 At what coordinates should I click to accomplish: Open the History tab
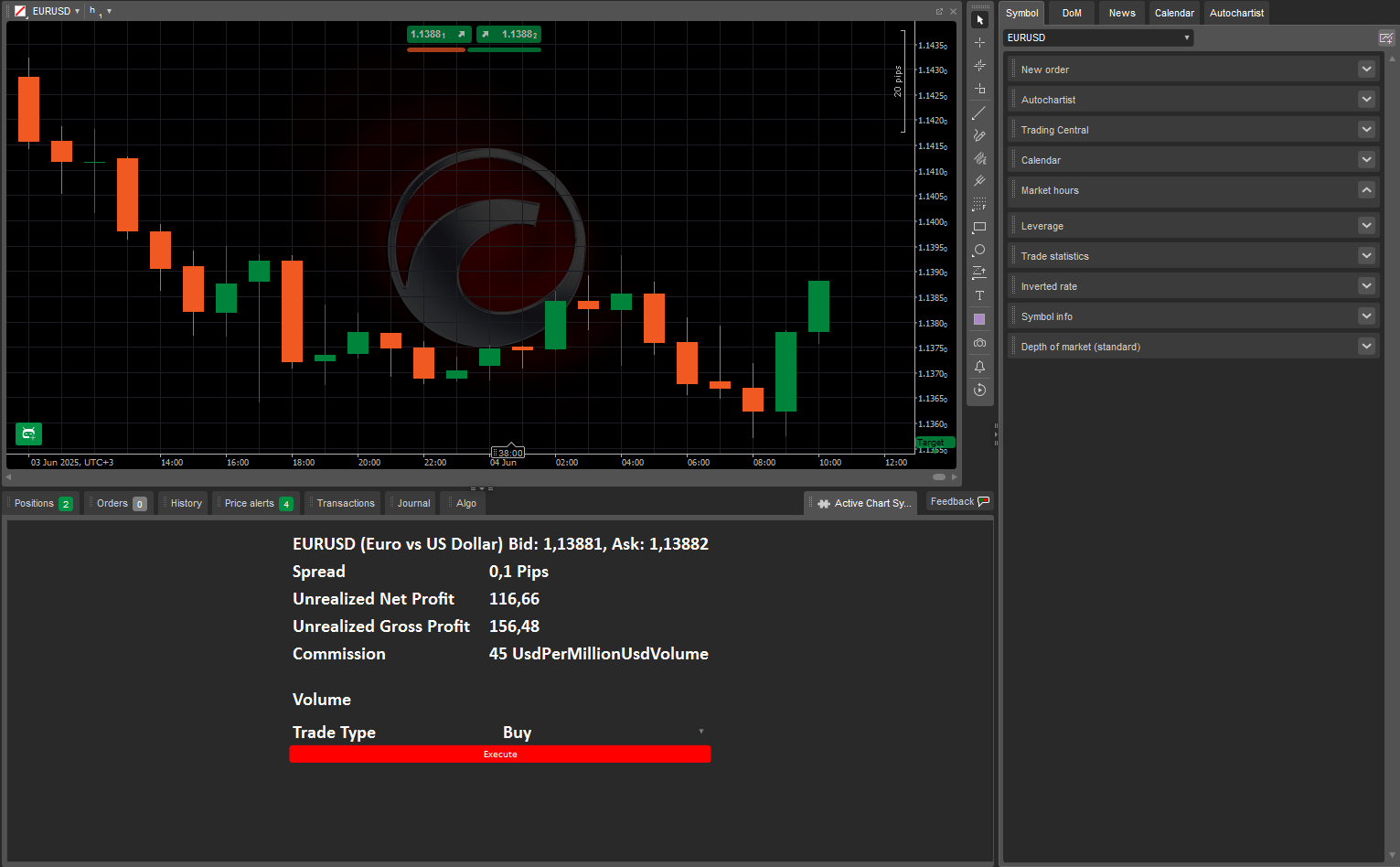[184, 503]
